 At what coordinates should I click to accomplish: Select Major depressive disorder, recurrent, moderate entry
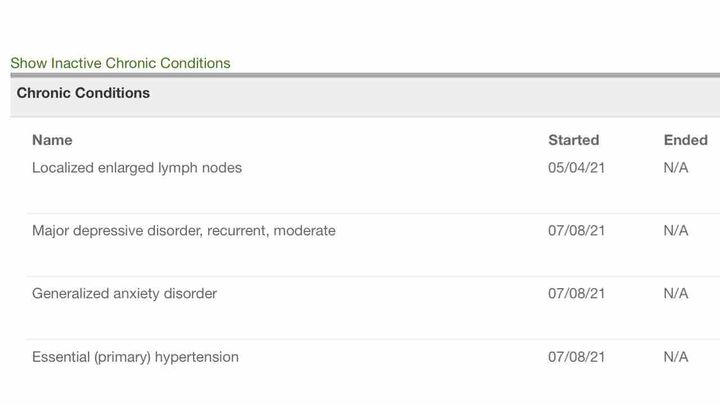pos(184,231)
